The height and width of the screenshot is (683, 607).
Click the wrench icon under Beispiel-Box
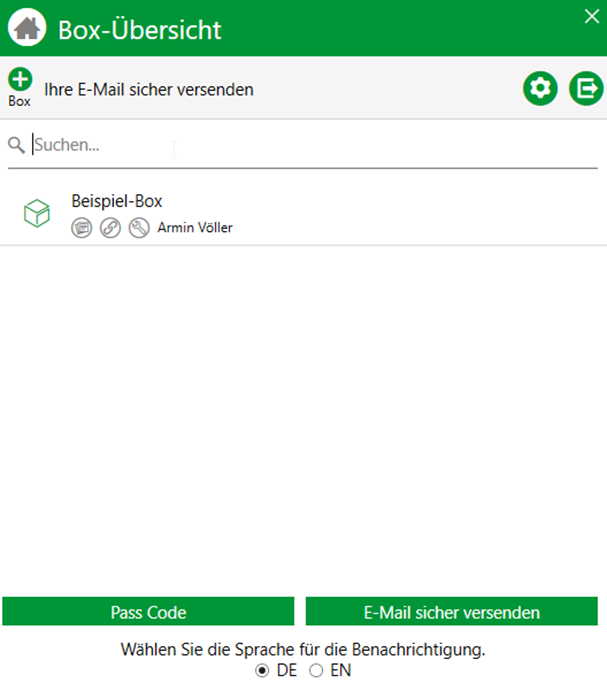tap(139, 227)
